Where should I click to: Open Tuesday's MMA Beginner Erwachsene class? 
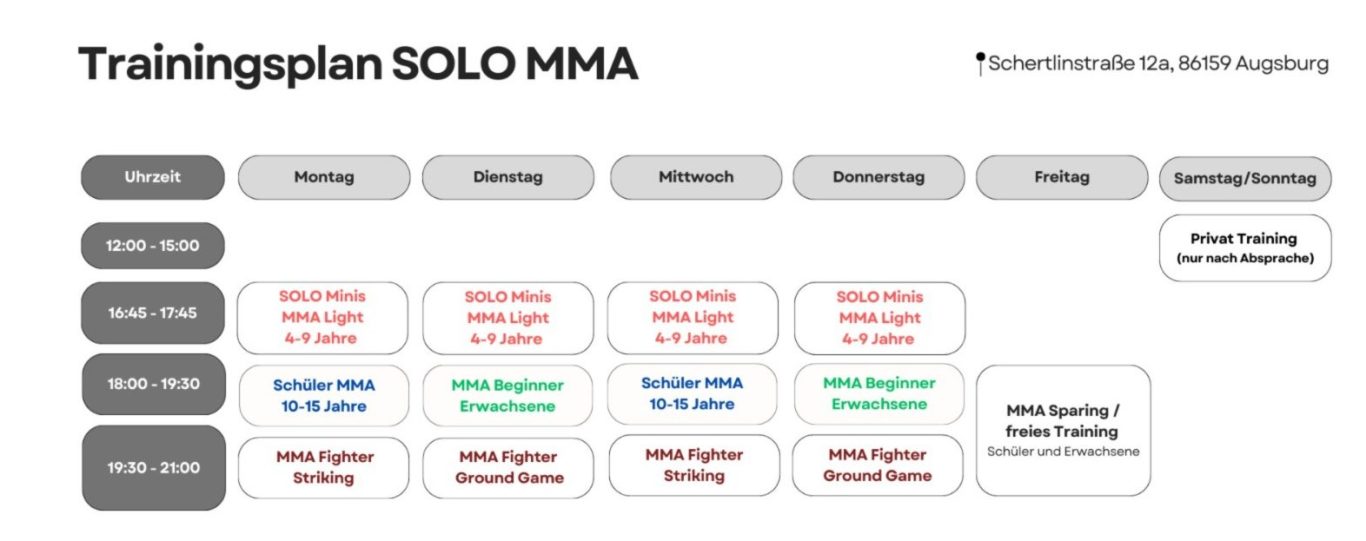click(x=508, y=396)
